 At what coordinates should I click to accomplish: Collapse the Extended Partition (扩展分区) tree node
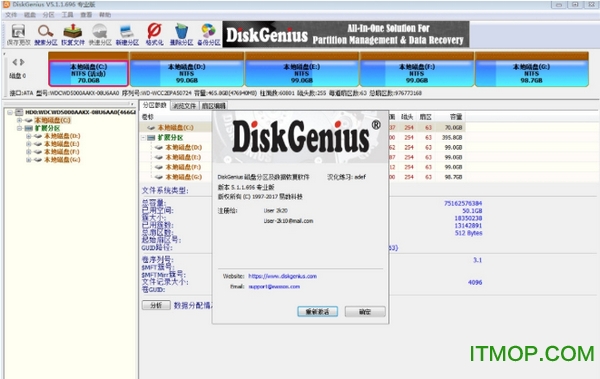click(x=20, y=128)
